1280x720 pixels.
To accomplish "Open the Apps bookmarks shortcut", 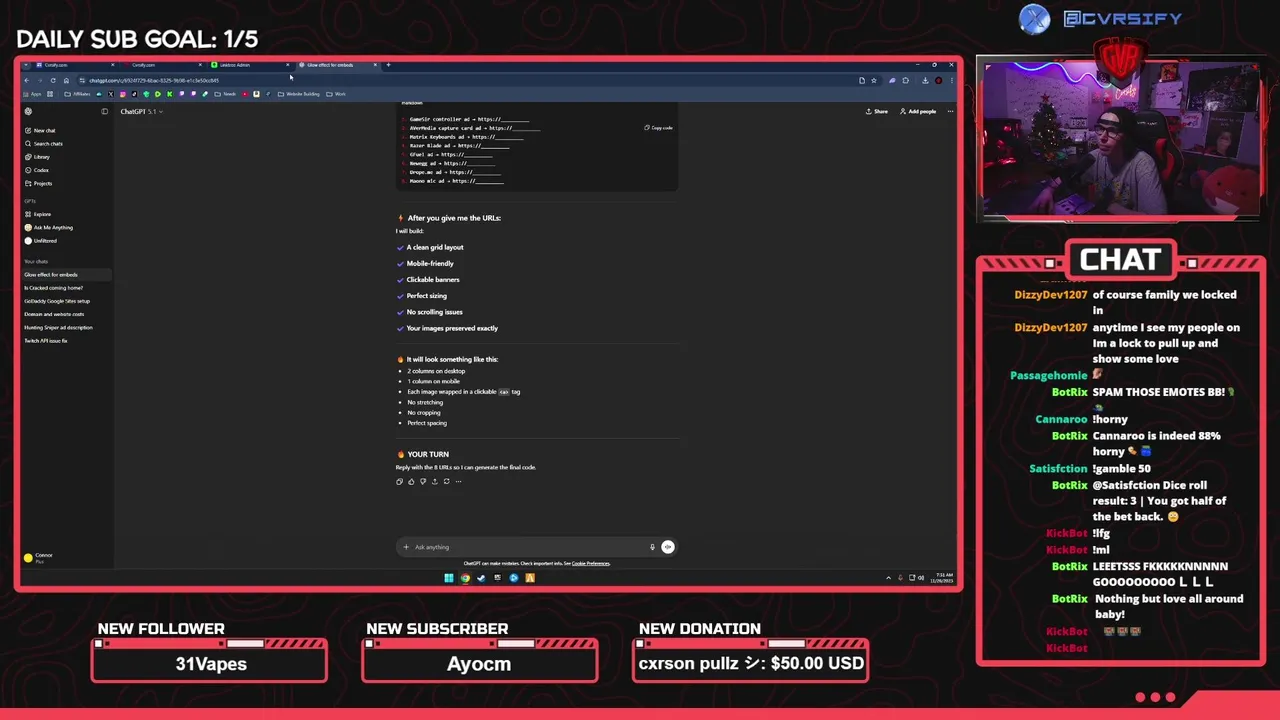I will point(32,94).
